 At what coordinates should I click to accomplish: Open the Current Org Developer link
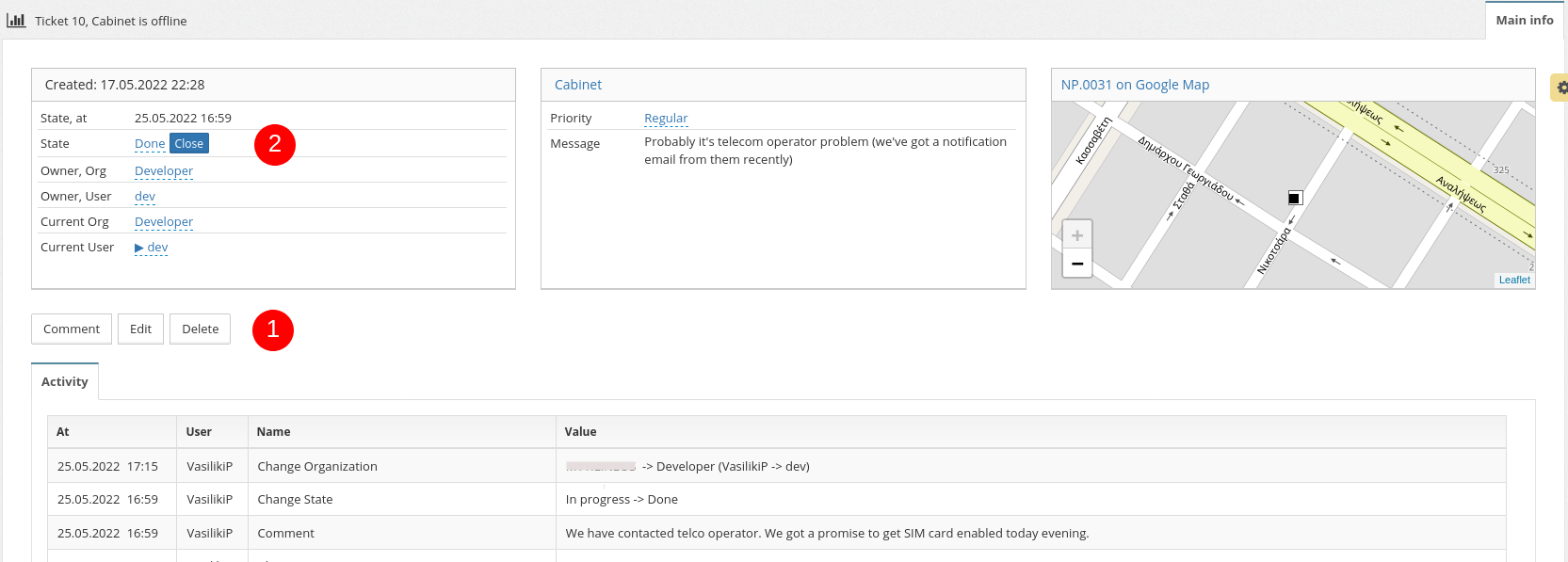point(164,222)
